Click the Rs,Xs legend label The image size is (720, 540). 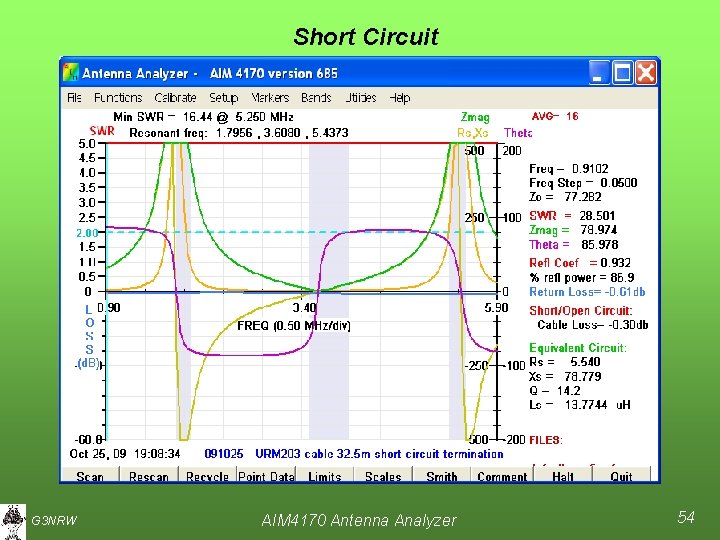(472, 133)
